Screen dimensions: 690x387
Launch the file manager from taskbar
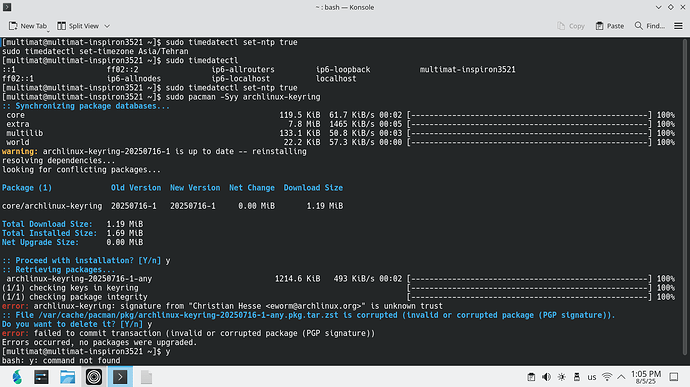pyautogui.click(x=67, y=377)
